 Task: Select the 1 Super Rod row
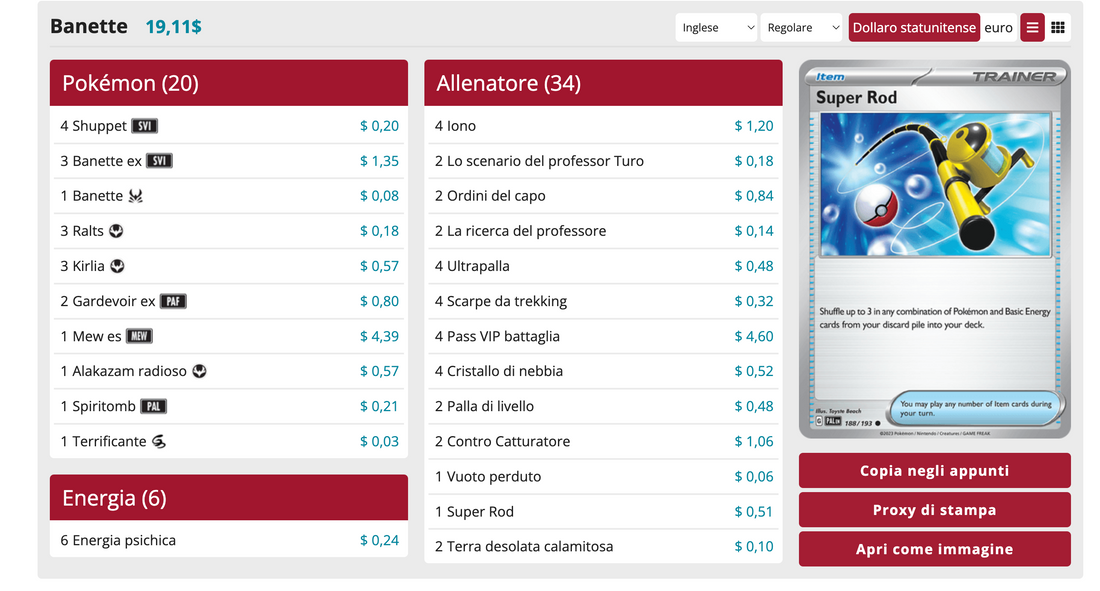pos(603,512)
